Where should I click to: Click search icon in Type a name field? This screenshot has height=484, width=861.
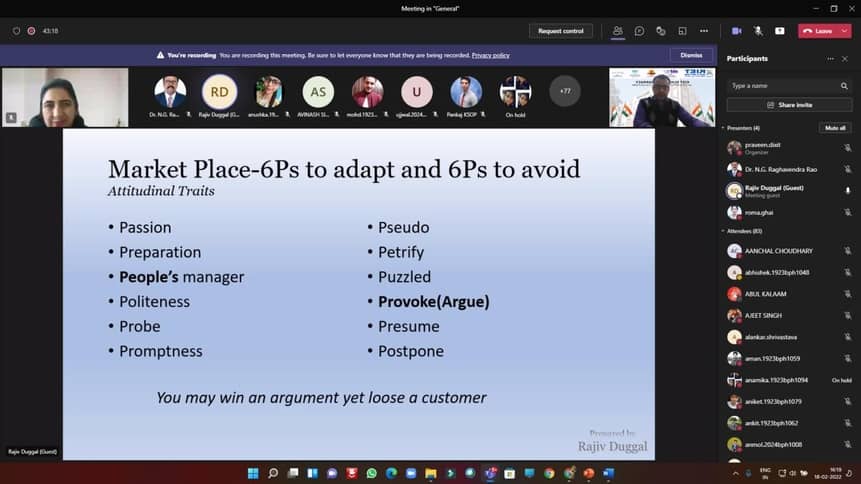(x=846, y=86)
